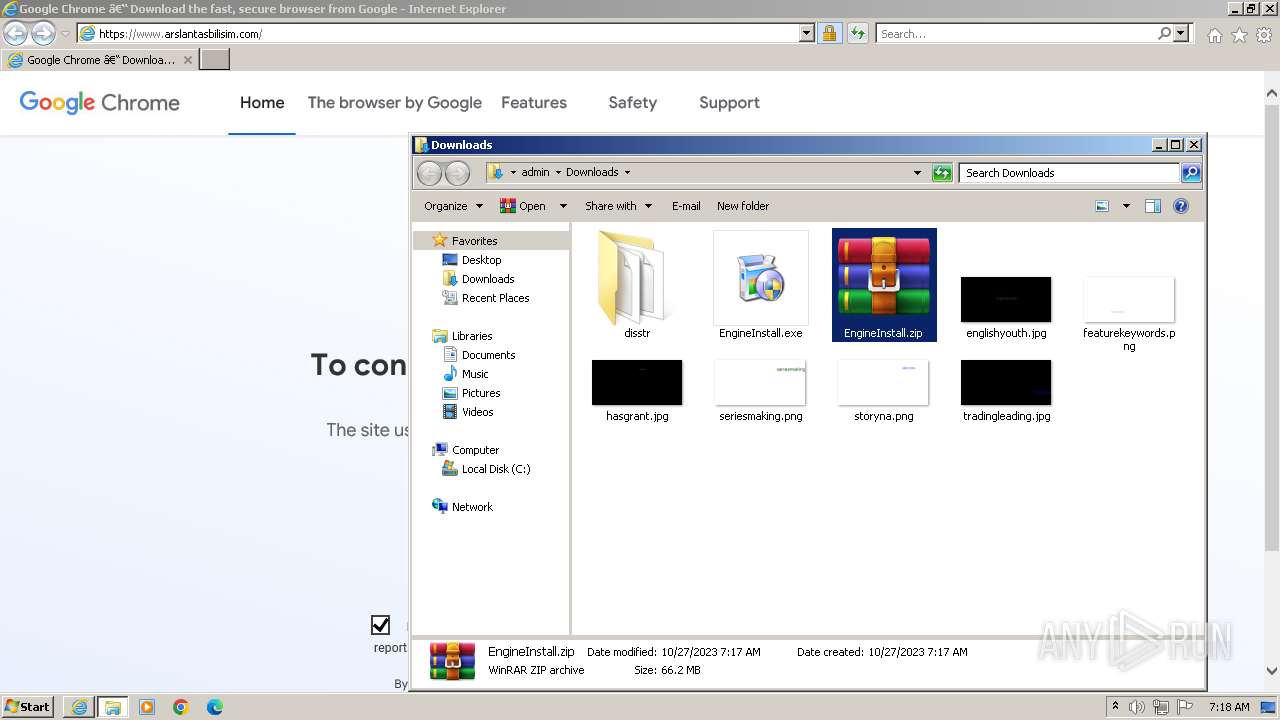Screen dimensions: 1280x720
Task: Open the Support tab
Action: (x=729, y=102)
